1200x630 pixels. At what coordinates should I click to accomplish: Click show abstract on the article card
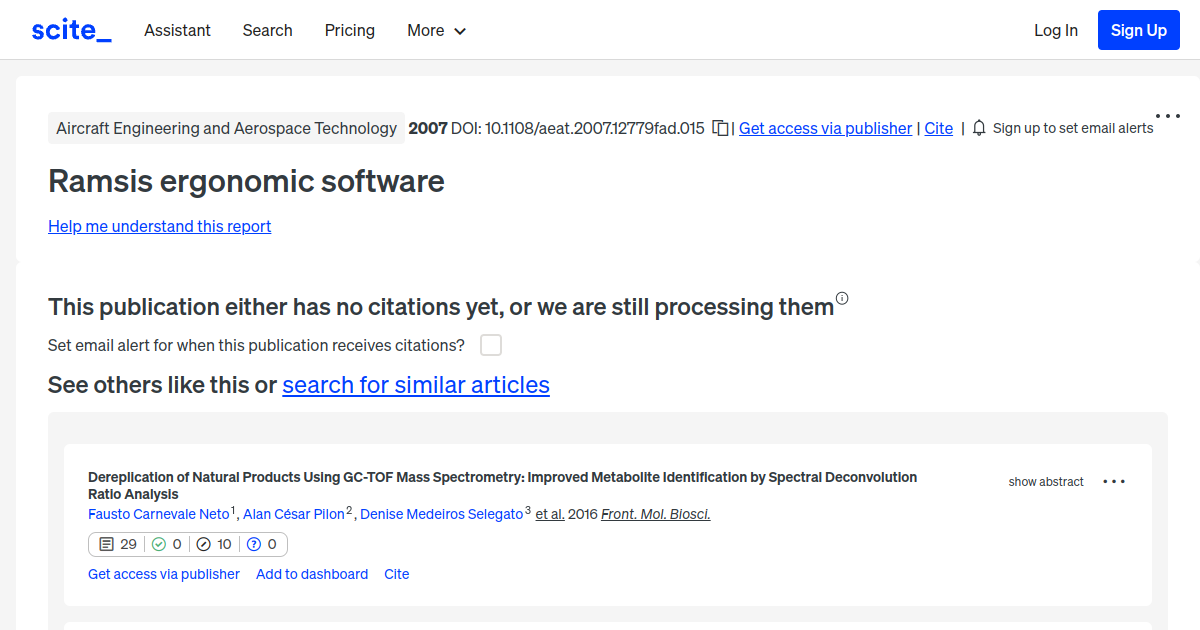pos(1046,481)
